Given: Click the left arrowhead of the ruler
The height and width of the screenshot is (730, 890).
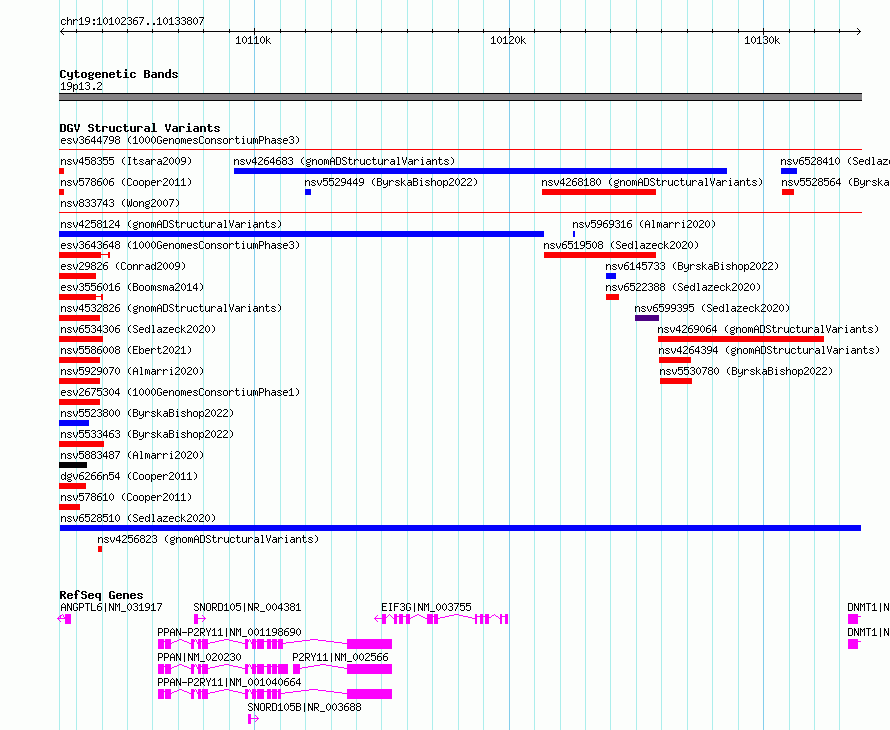Looking at the screenshot, I should (x=62, y=31).
